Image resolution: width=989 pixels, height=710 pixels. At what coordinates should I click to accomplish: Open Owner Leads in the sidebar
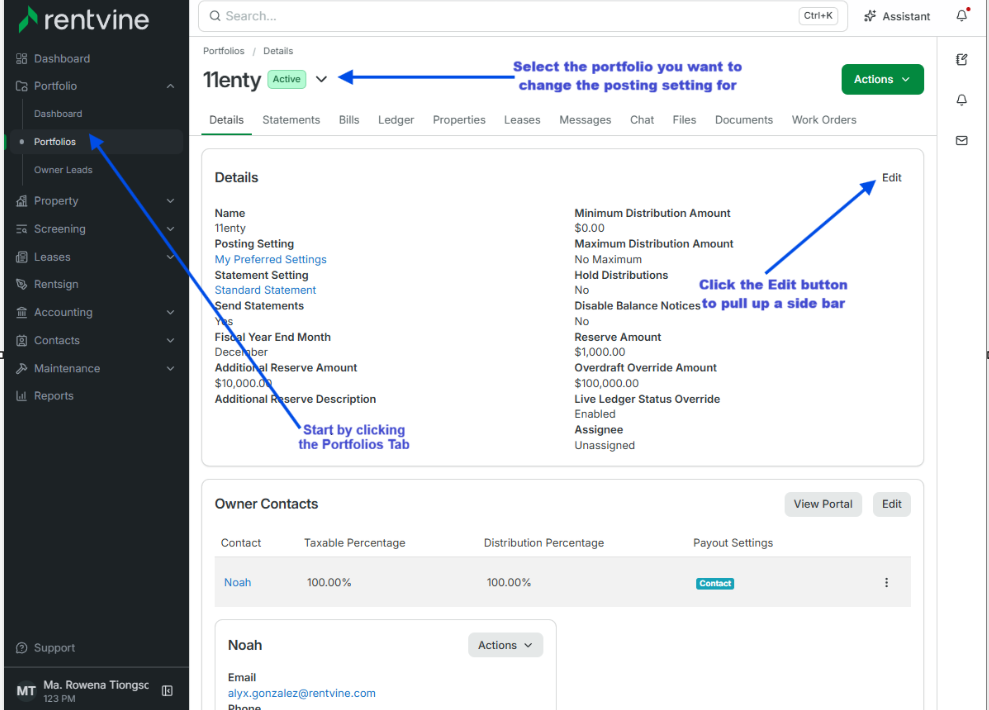[63, 170]
